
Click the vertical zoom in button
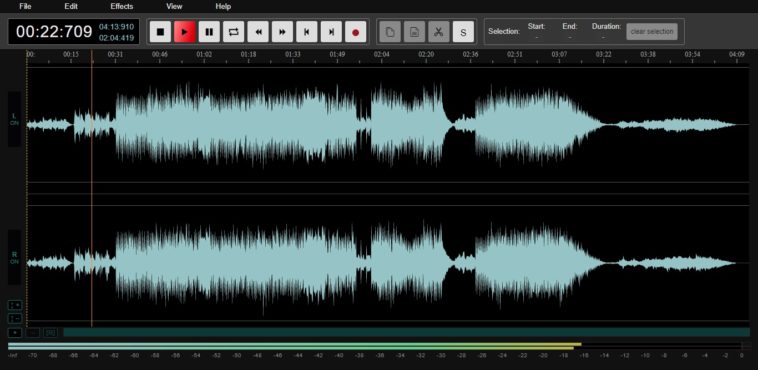click(x=15, y=305)
